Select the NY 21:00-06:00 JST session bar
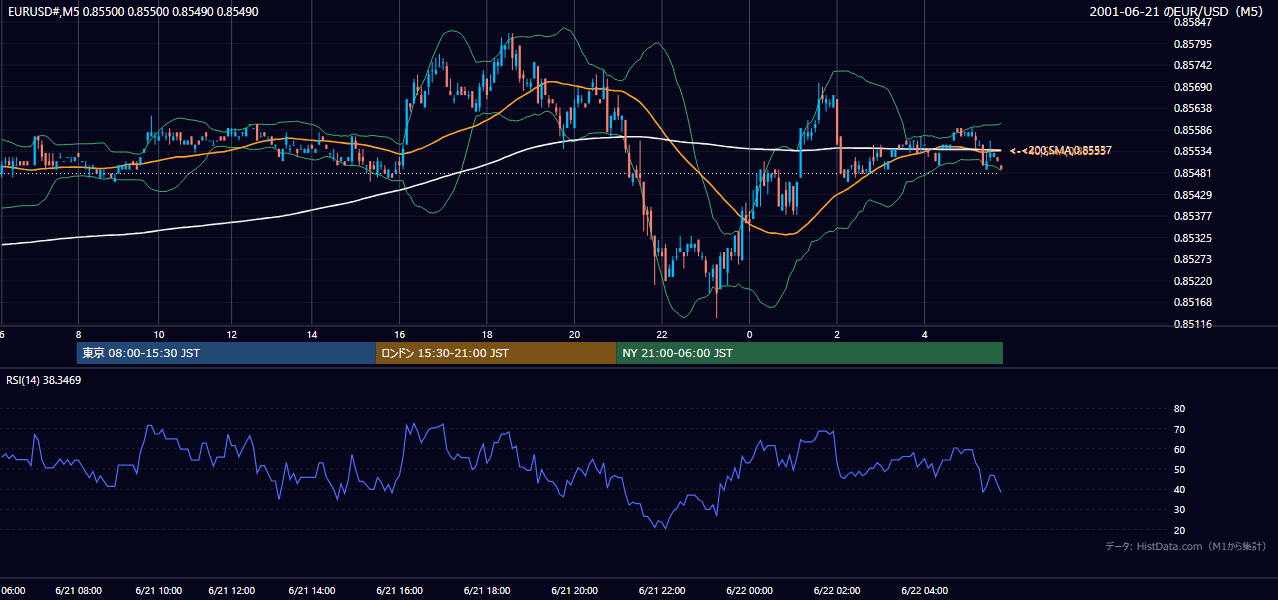1278x600 pixels. [x=809, y=353]
